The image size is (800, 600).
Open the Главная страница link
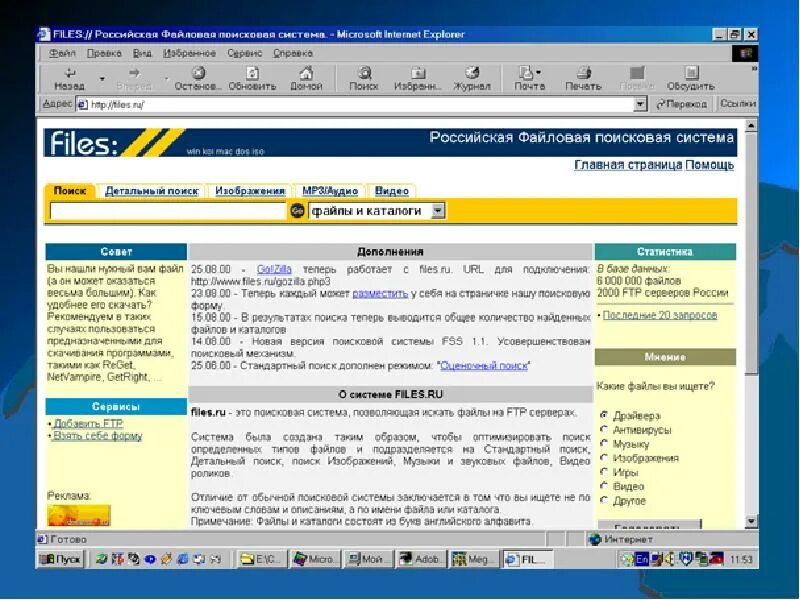click(628, 165)
